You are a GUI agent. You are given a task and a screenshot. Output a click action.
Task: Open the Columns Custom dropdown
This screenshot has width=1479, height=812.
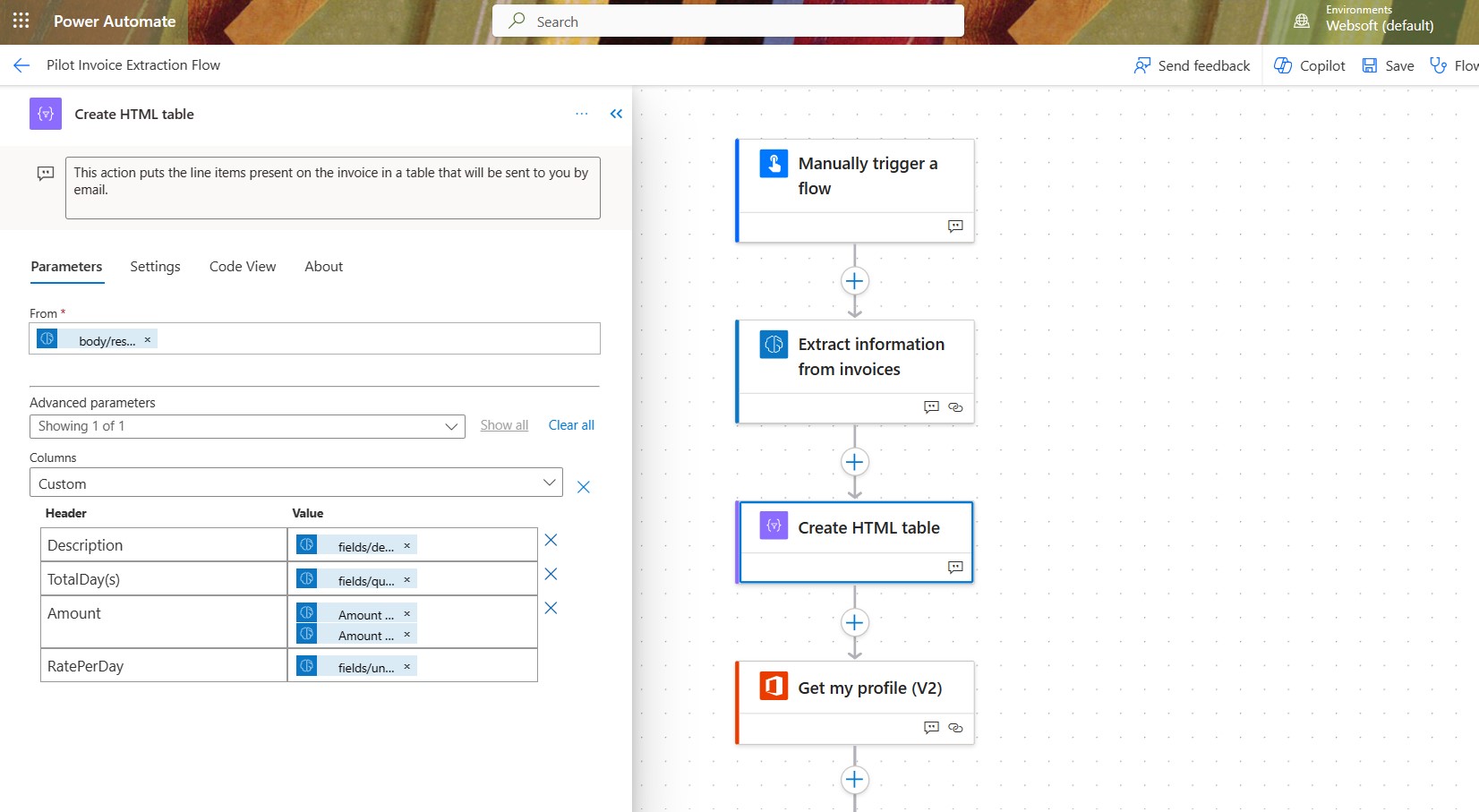click(x=296, y=483)
